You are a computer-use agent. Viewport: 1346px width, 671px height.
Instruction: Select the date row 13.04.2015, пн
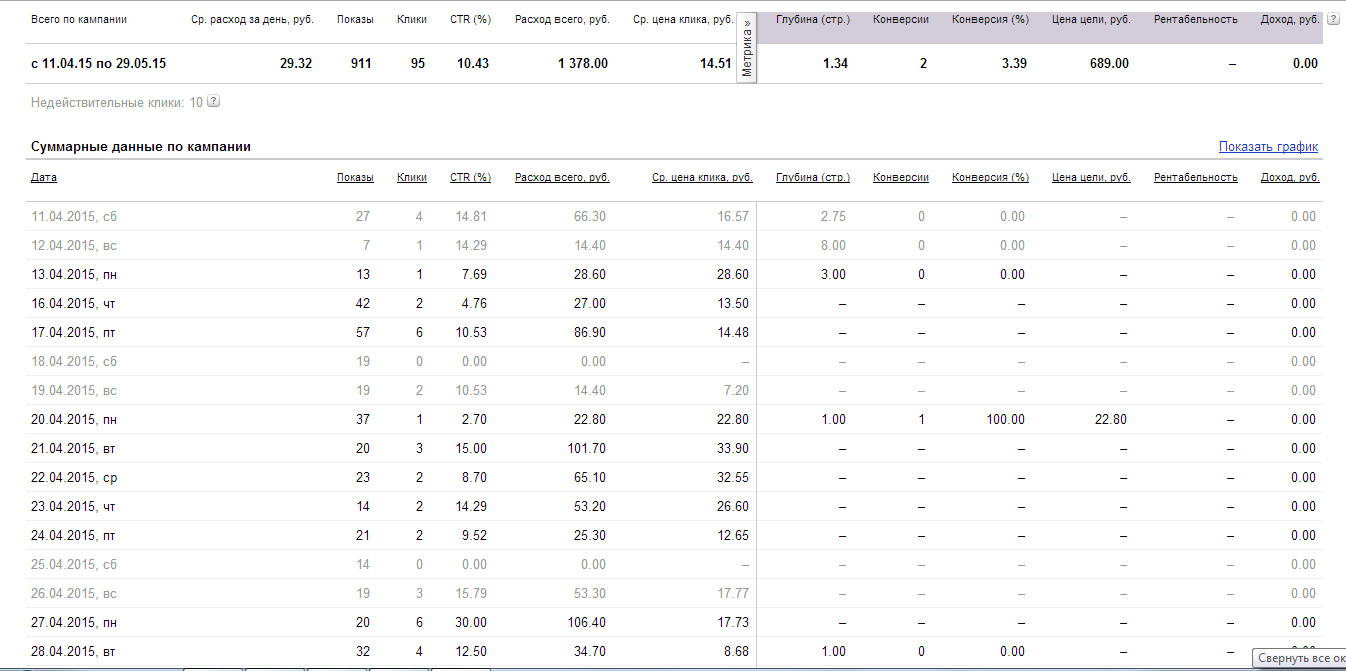pyautogui.click(x=74, y=275)
